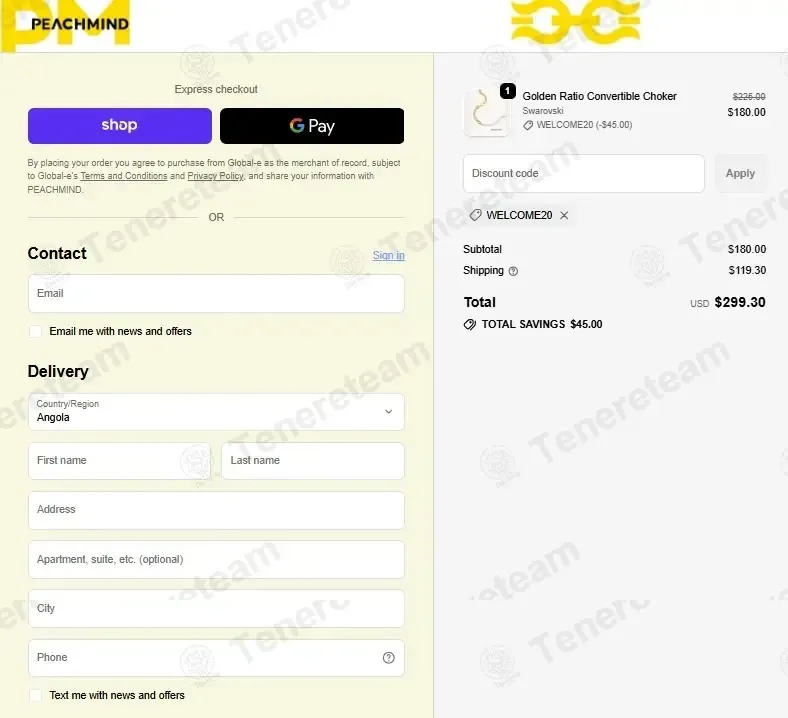Click the Delivery section heading
This screenshot has width=788, height=718.
point(58,372)
